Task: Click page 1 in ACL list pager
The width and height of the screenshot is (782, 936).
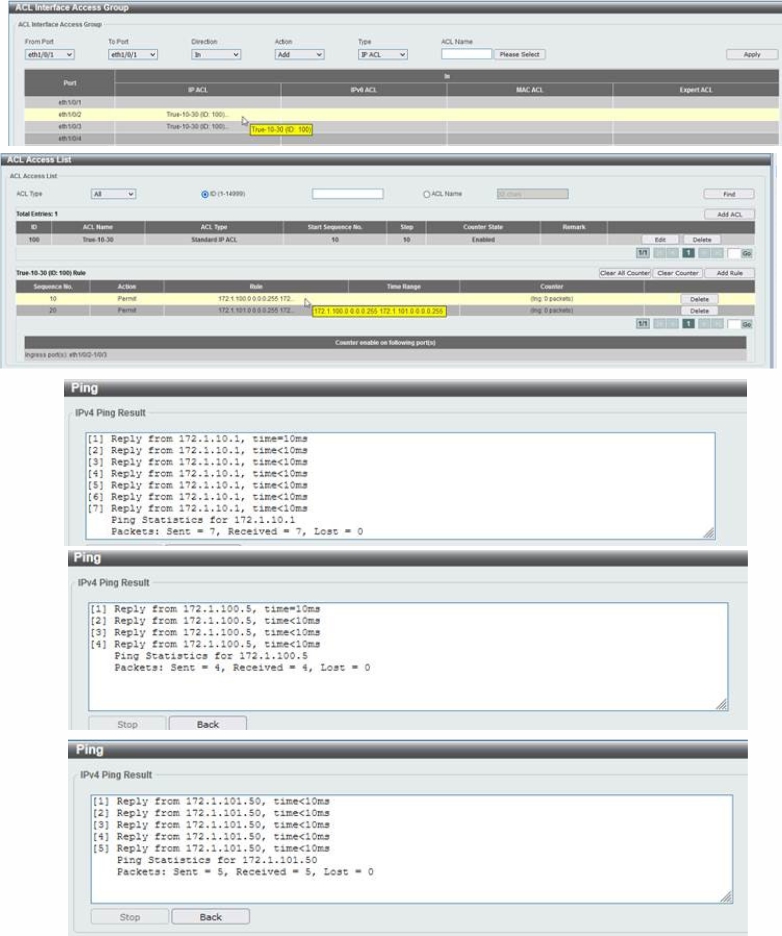Action: click(688, 253)
